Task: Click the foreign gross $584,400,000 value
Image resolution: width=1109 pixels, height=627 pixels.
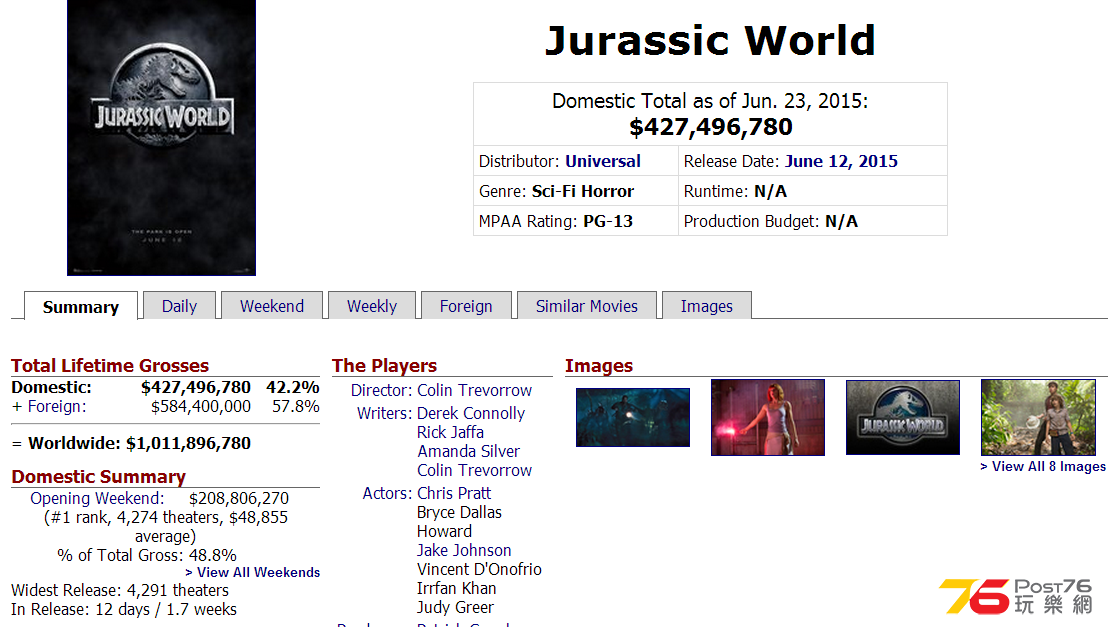Action: coord(201,406)
